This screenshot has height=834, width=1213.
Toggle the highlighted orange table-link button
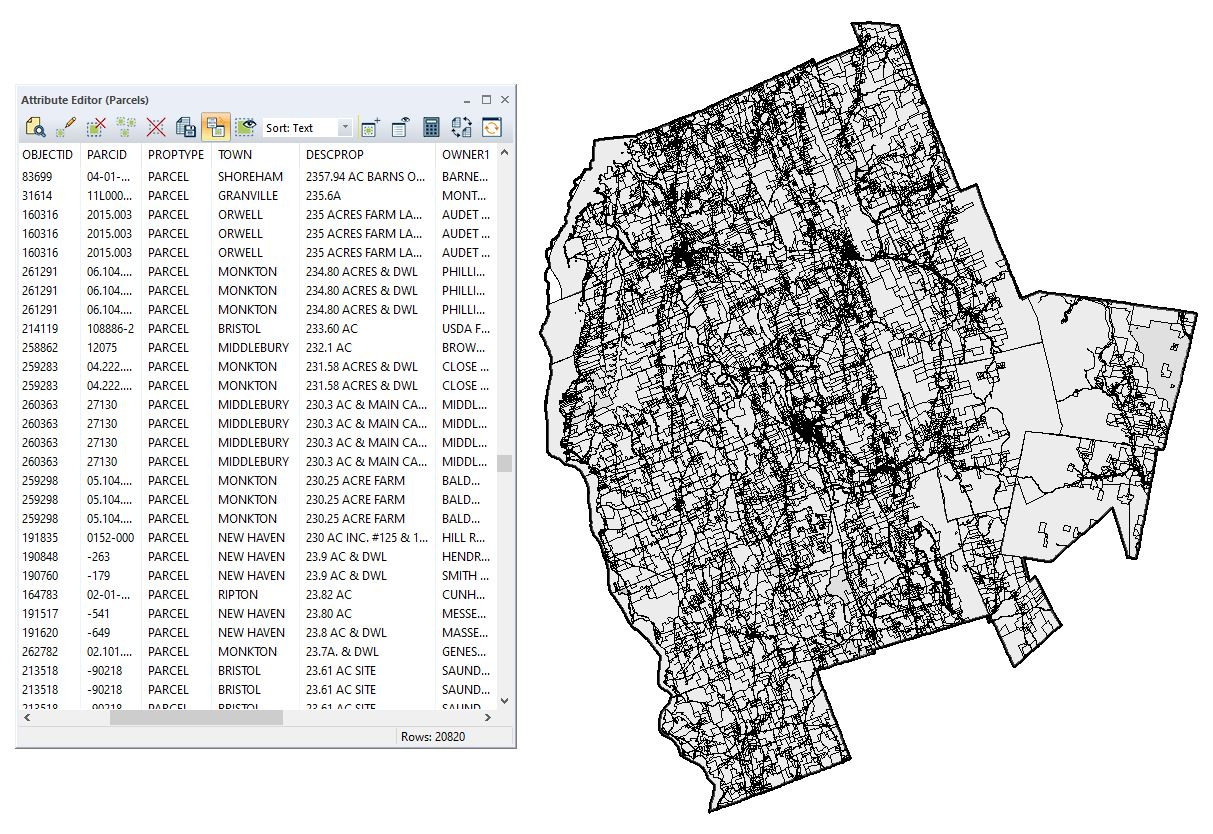(215, 127)
